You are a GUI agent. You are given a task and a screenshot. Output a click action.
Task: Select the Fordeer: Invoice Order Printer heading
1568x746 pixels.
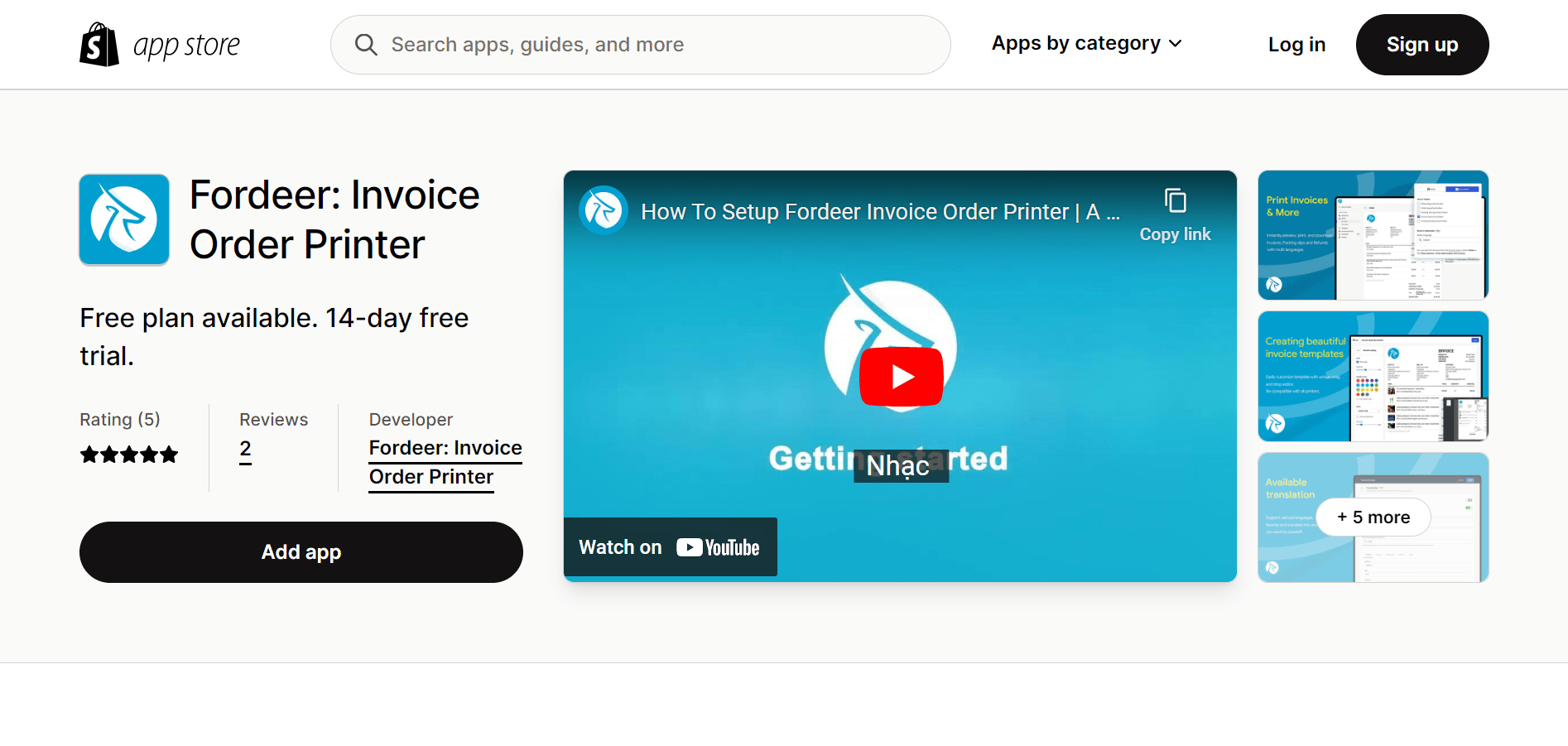tap(334, 219)
